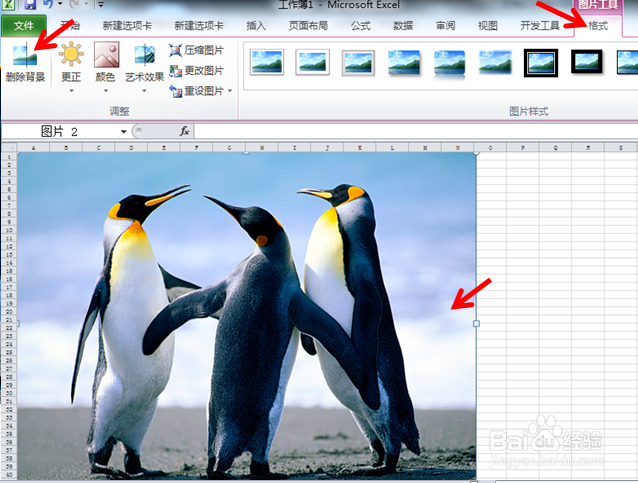Image resolution: width=638 pixels, height=483 pixels.
Task: Apply the first picture style thumbnail
Action: 267,62
